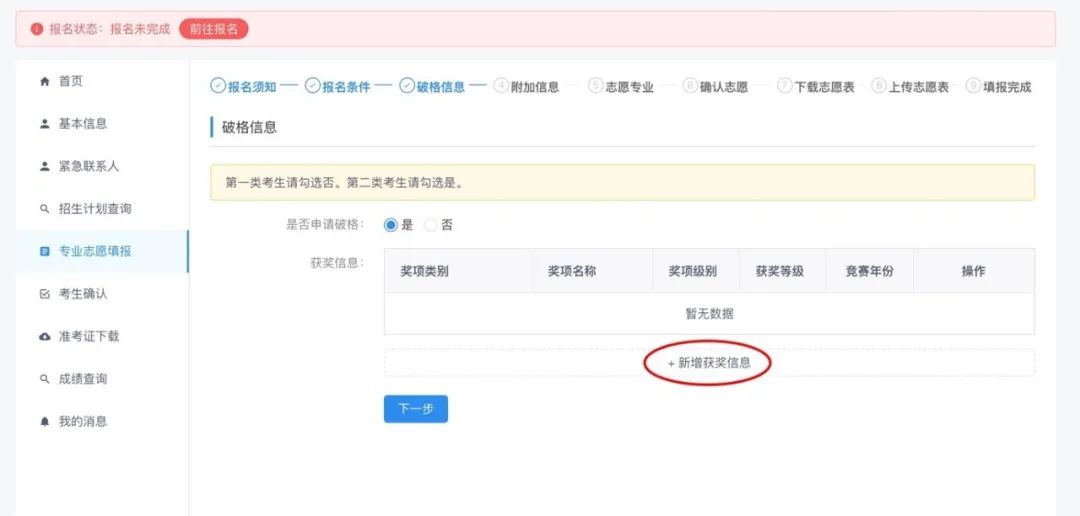Click step 6 circle for 确认志愿
Viewport: 1080px width, 516px height.
pos(690,85)
